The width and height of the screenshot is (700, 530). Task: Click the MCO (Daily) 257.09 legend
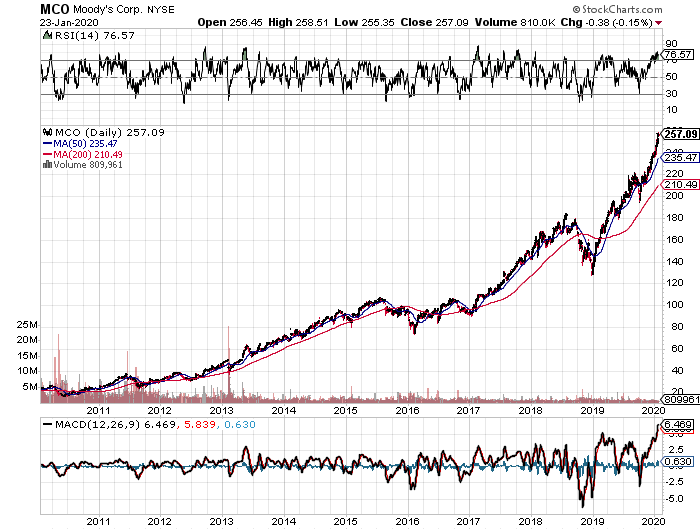point(109,132)
